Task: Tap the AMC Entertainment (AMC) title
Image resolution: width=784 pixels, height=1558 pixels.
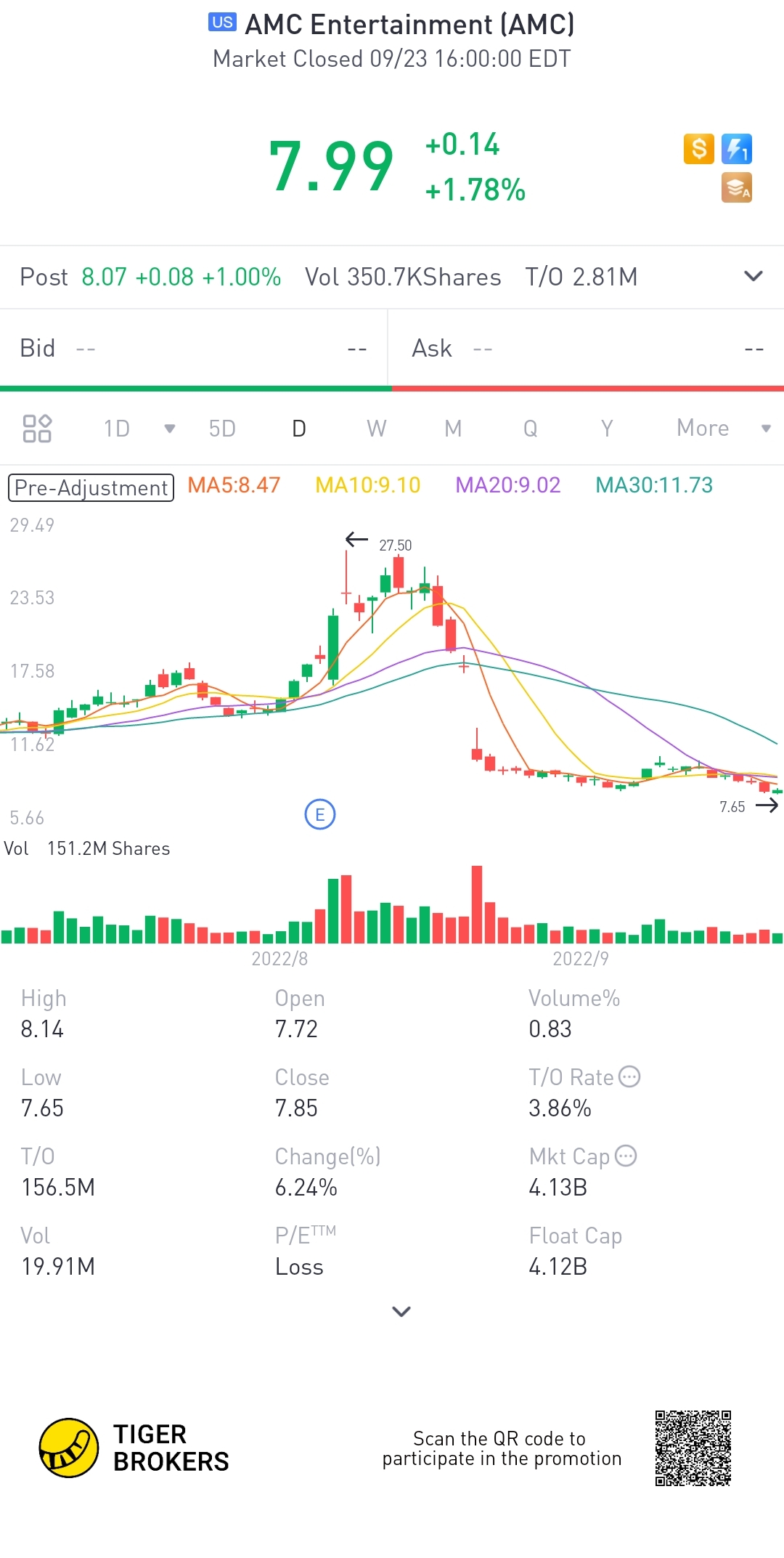Action: tap(409, 25)
